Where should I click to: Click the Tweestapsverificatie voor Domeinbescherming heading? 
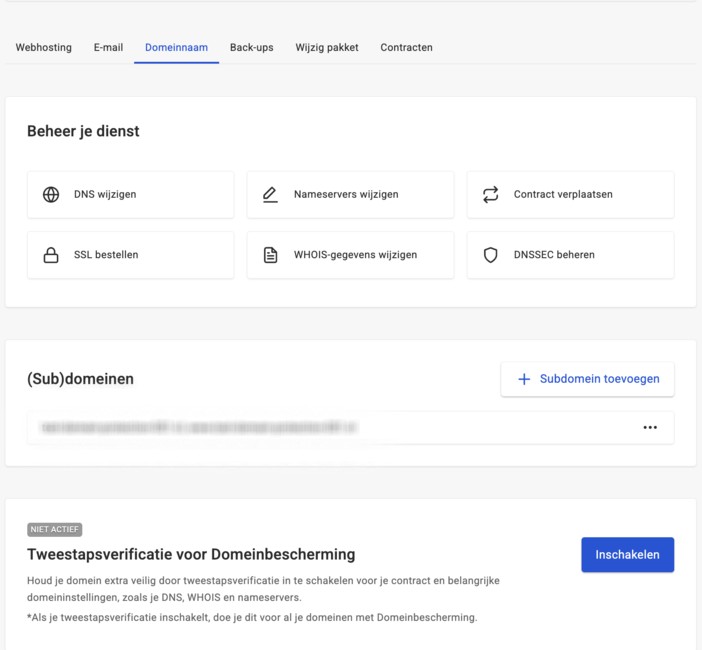coord(191,554)
